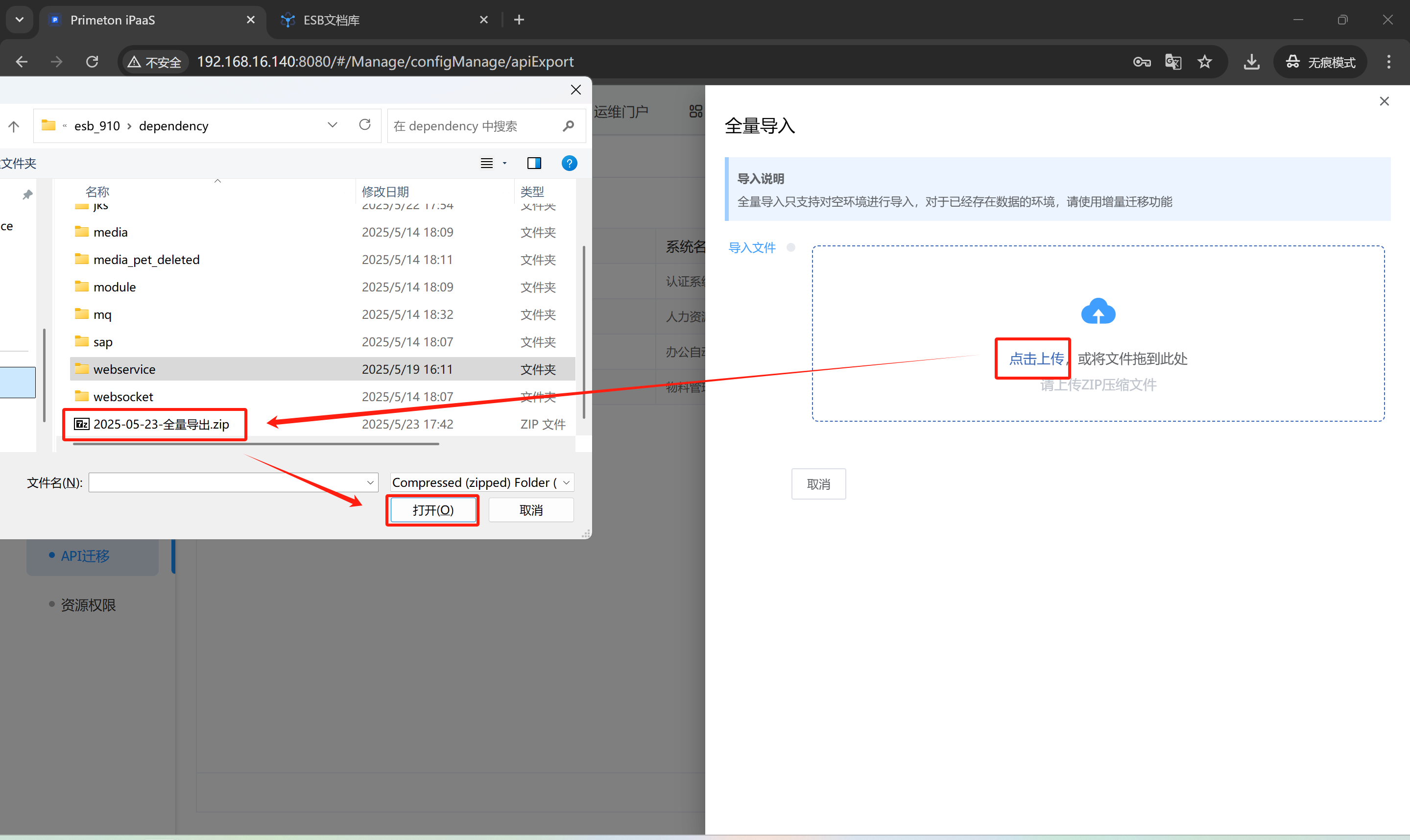Open the file name suggestions dropdown
This screenshot has width=1410, height=840.
(x=370, y=483)
